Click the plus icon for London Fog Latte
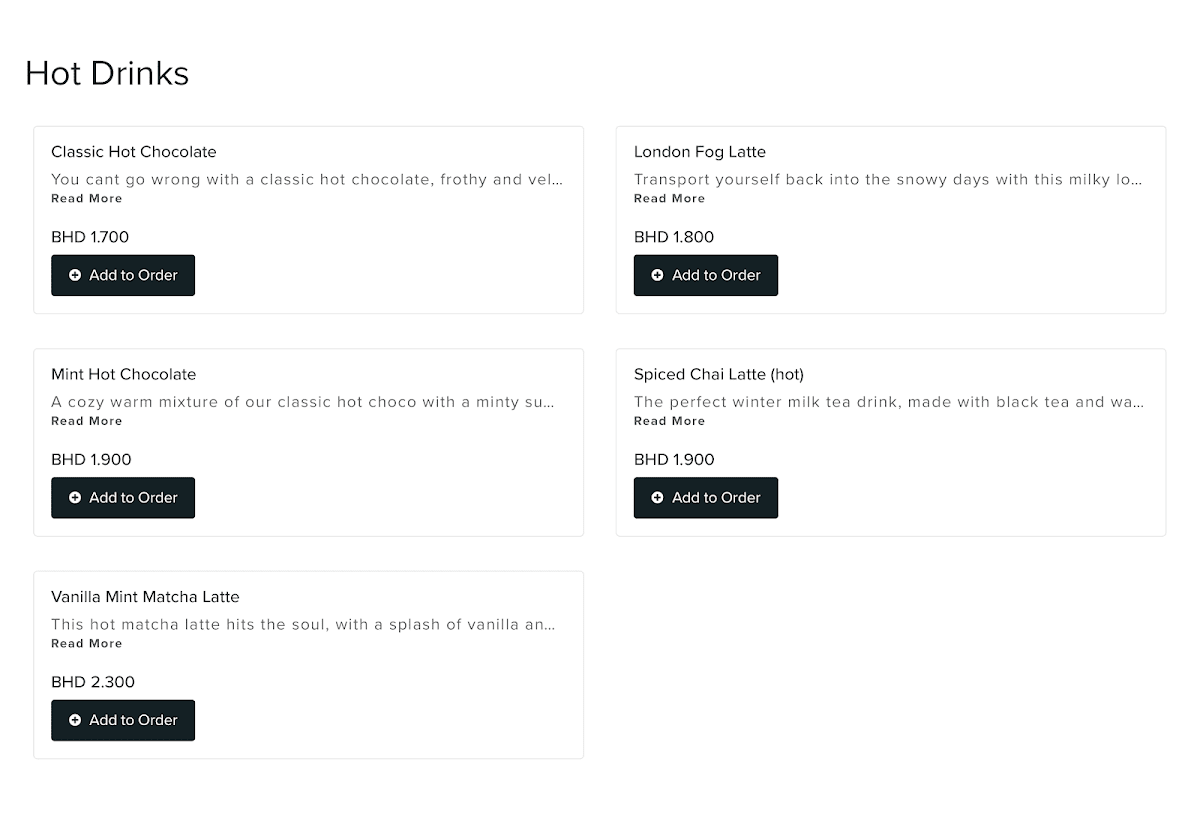Image resolution: width=1200 pixels, height=833 pixels. pyautogui.click(x=657, y=275)
